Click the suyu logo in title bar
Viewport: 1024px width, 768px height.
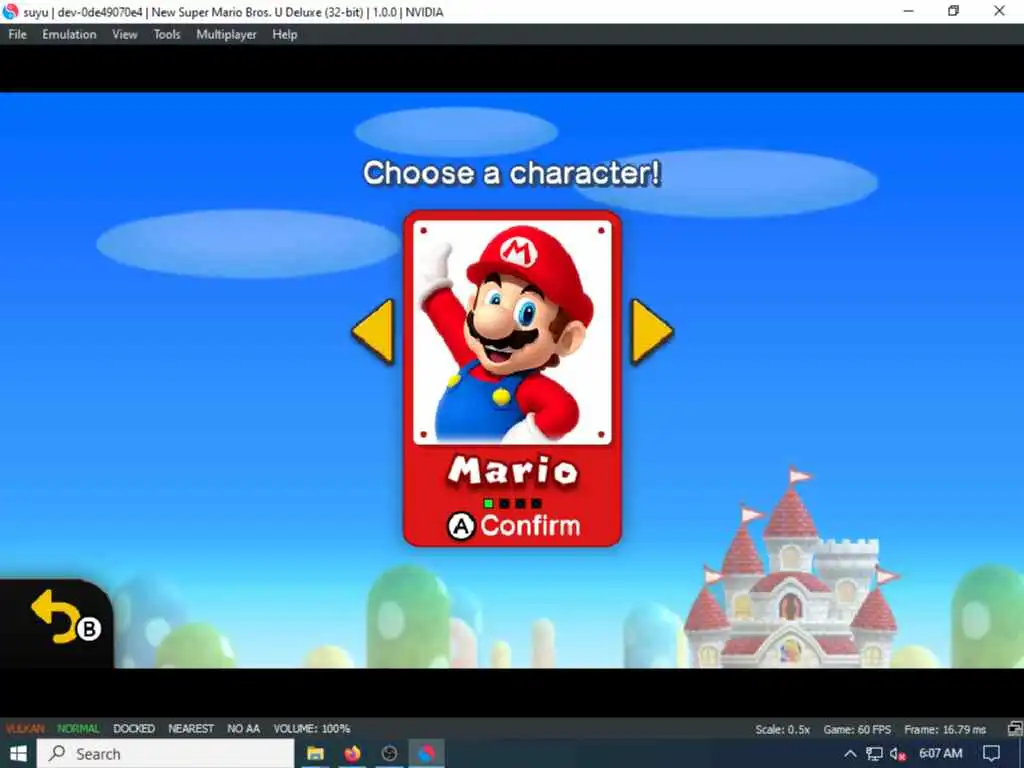click(10, 12)
